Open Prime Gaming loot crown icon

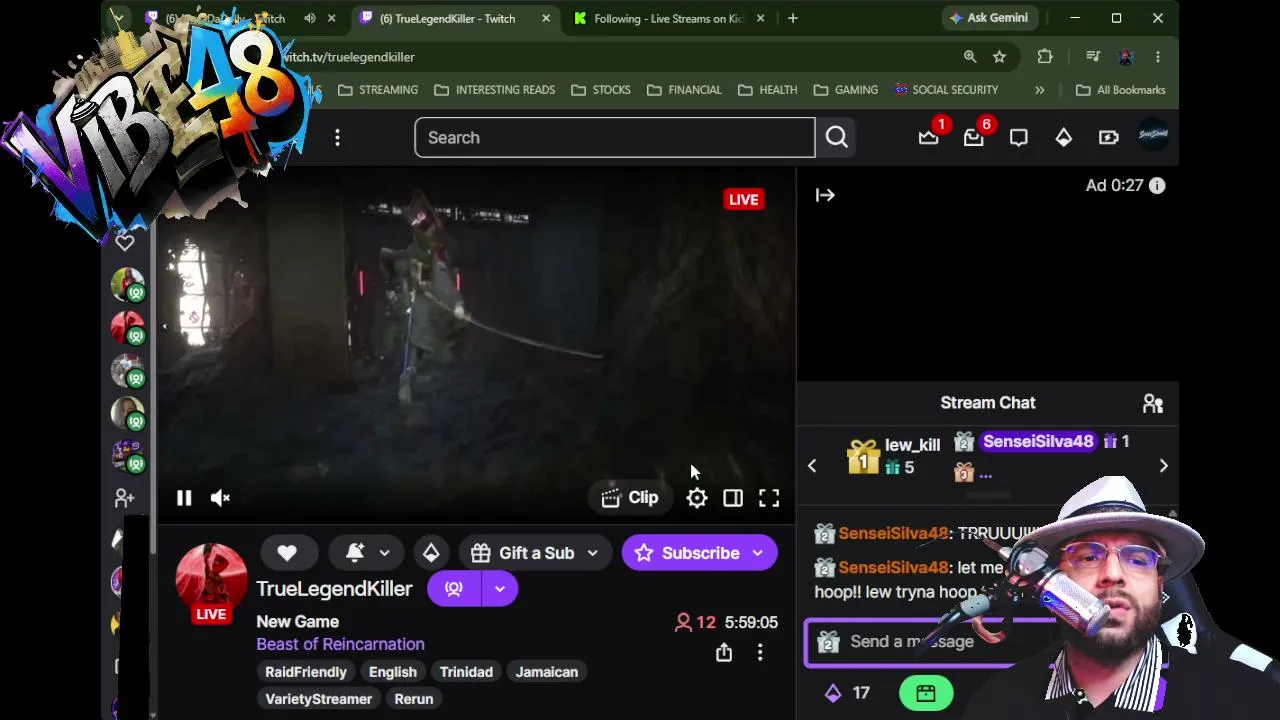tap(929, 137)
